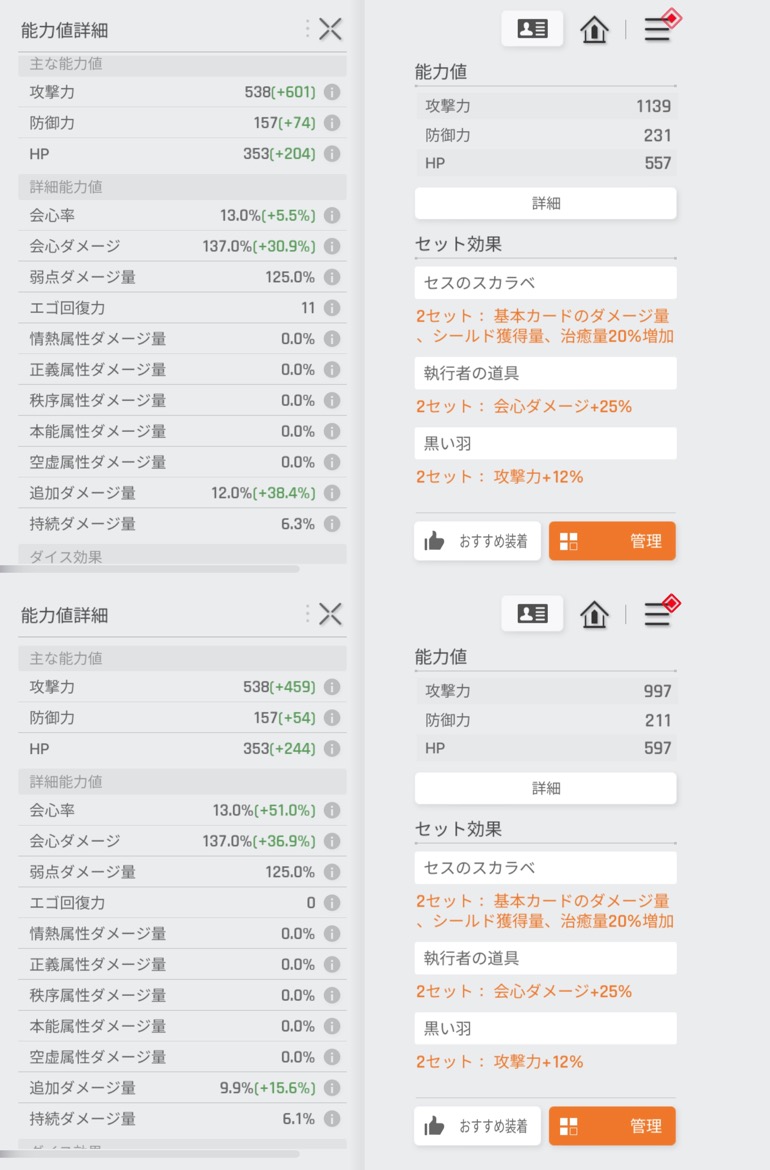The image size is (770, 1170).
Task: Tap info icon beside エゴ回復力 11
Action: pos(332,308)
